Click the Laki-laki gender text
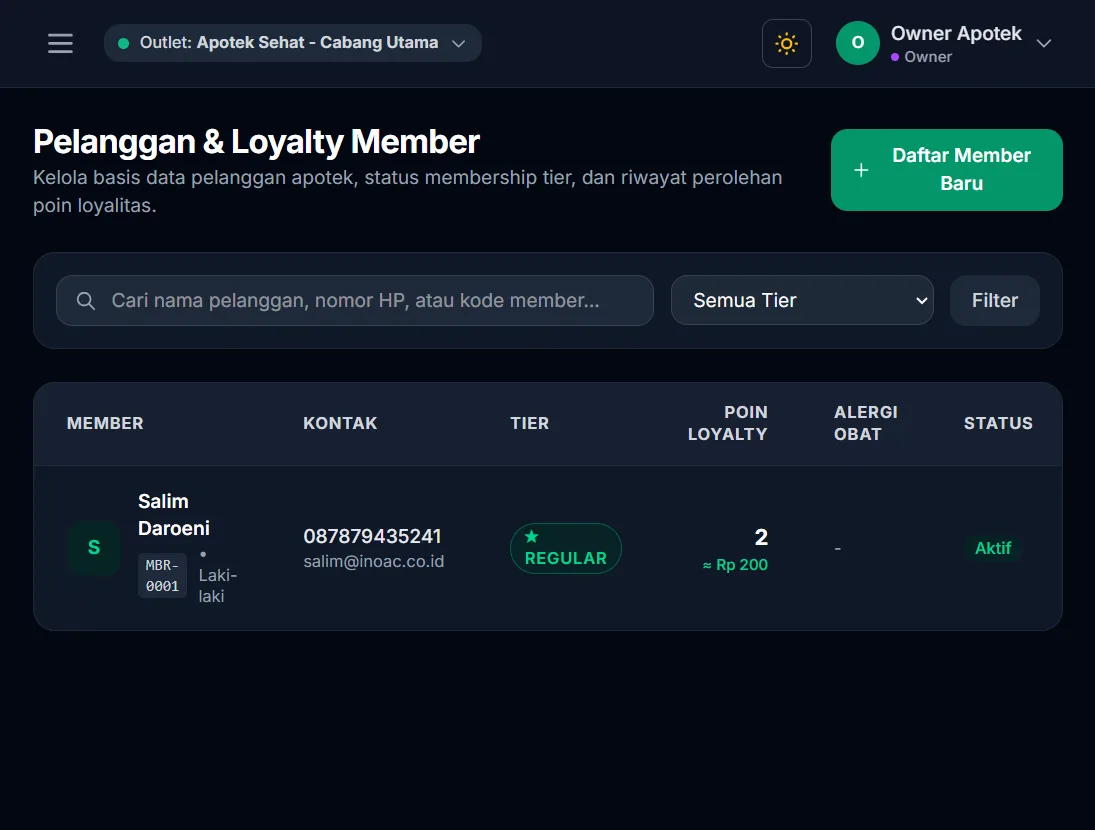This screenshot has width=1095, height=830. pyautogui.click(x=218, y=586)
